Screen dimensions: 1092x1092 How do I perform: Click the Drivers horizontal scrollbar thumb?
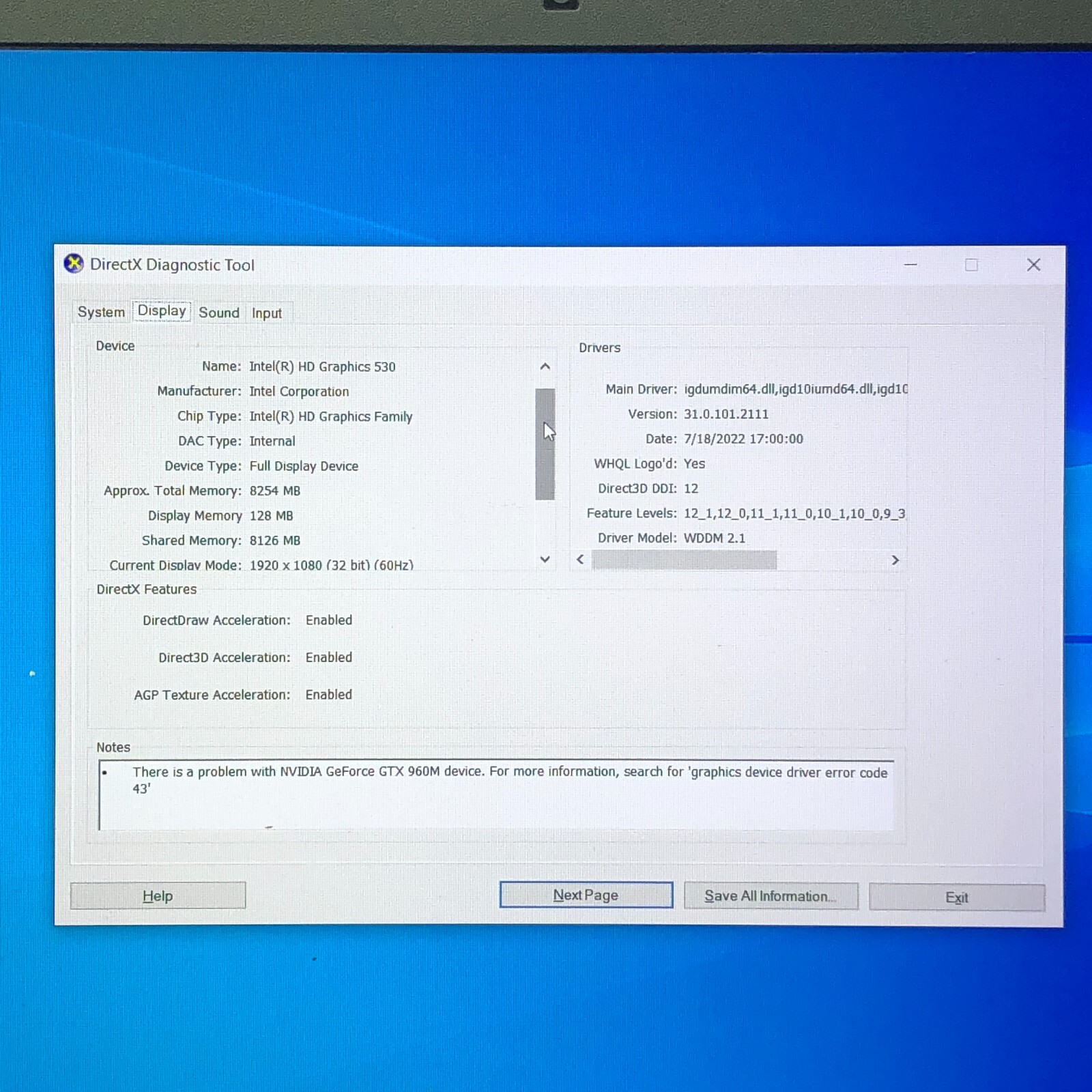point(684,560)
